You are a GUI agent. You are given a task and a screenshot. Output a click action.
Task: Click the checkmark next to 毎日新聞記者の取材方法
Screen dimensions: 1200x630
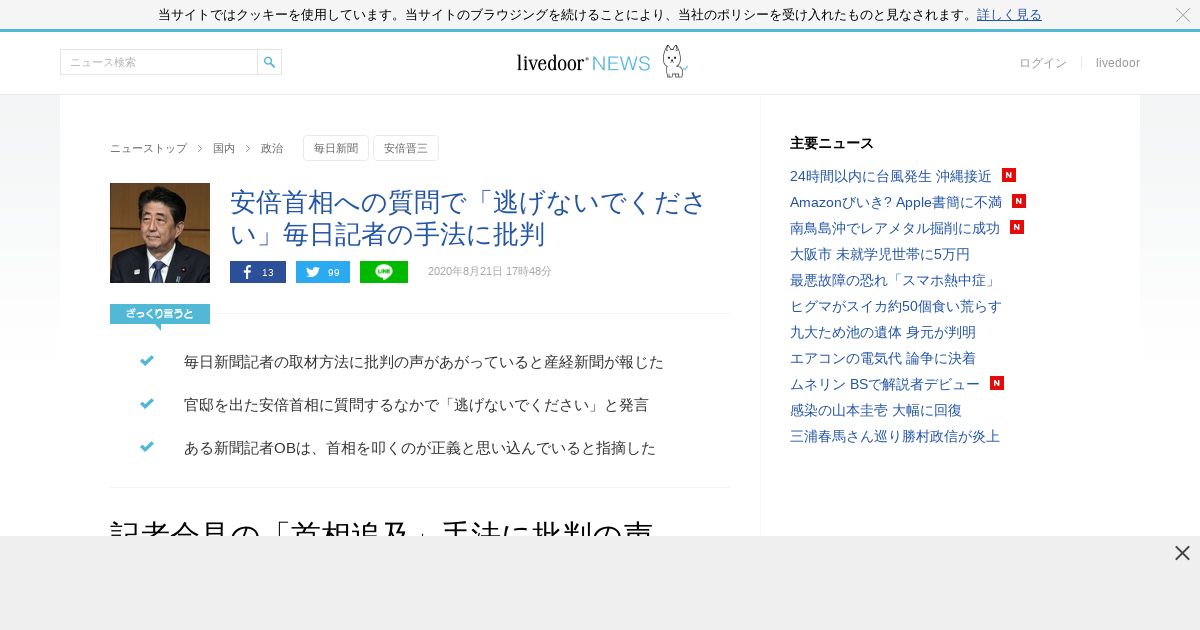[x=147, y=361]
